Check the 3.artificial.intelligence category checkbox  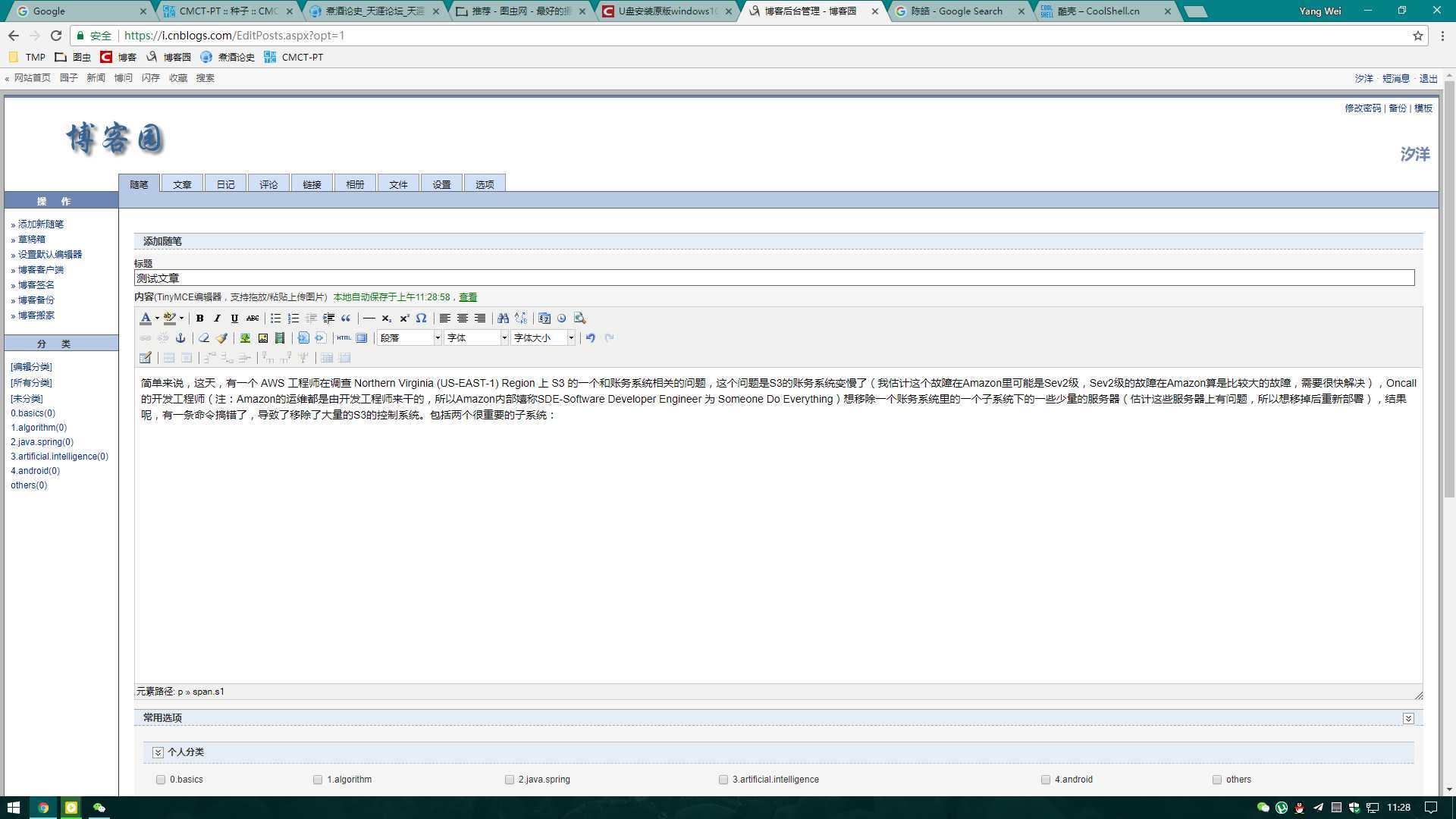pos(723,780)
